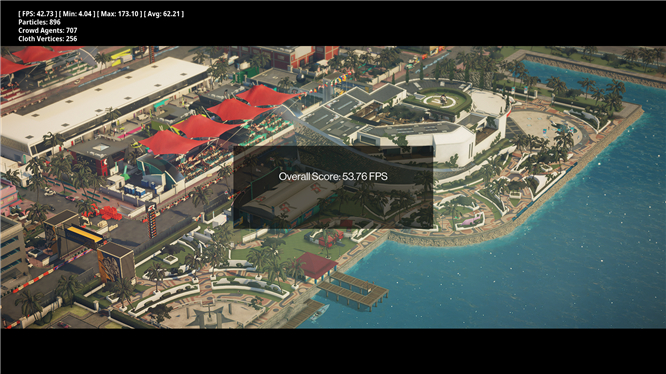Click the small boat beside the dock
This screenshot has height=374, width=666.
click(319, 313)
